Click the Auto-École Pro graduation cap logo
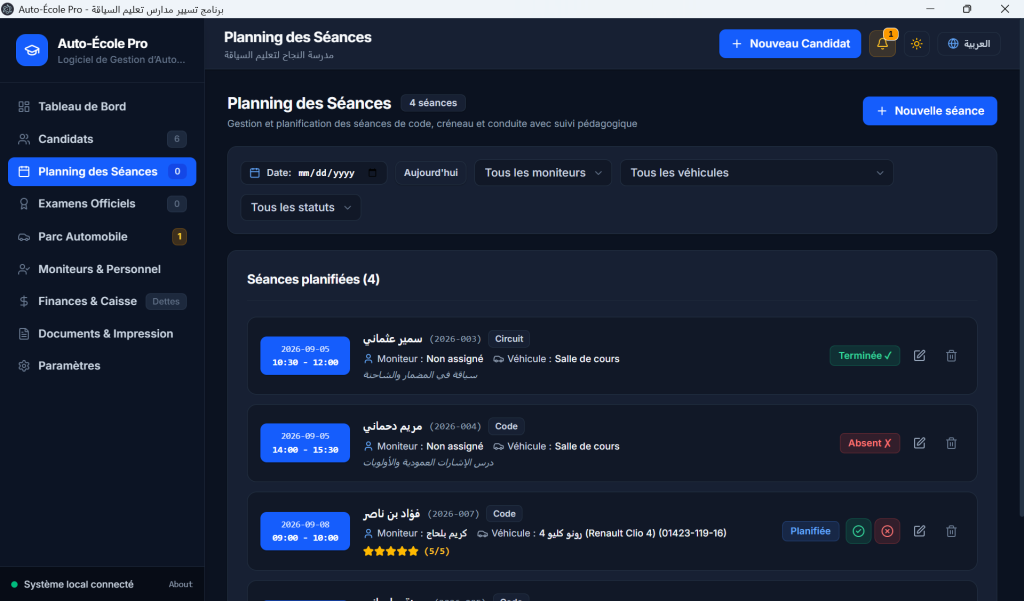 [32, 50]
